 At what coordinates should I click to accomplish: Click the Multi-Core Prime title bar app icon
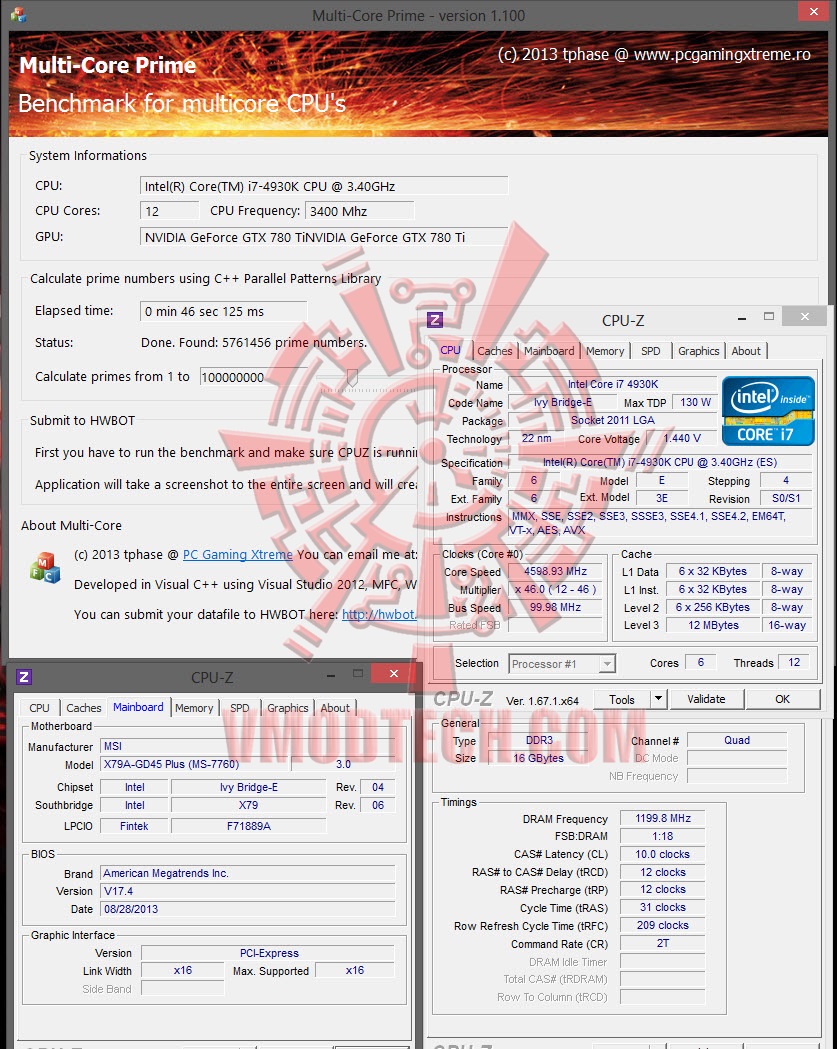point(18,15)
